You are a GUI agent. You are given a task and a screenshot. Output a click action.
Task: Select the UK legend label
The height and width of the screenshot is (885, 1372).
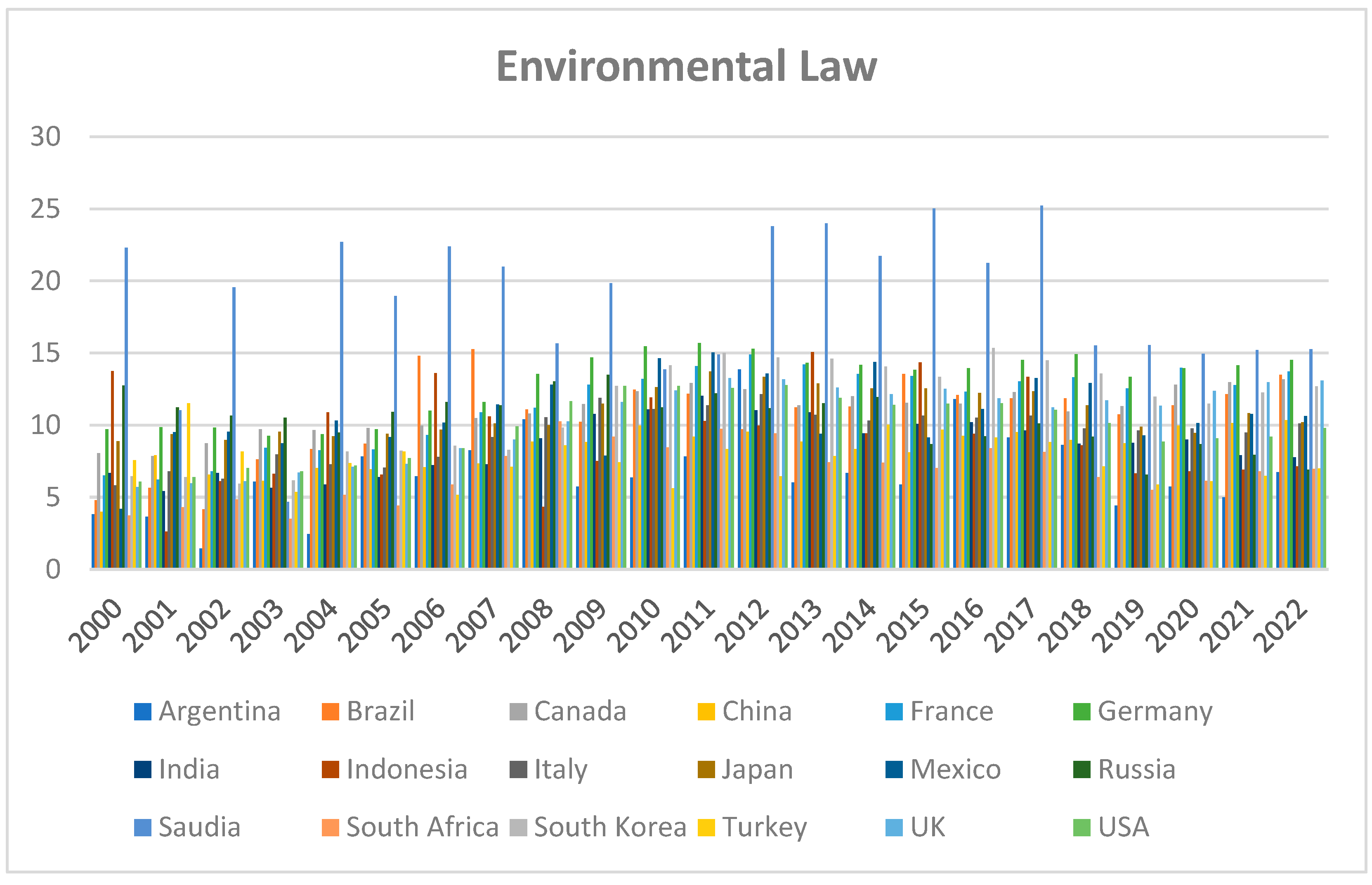(x=928, y=828)
